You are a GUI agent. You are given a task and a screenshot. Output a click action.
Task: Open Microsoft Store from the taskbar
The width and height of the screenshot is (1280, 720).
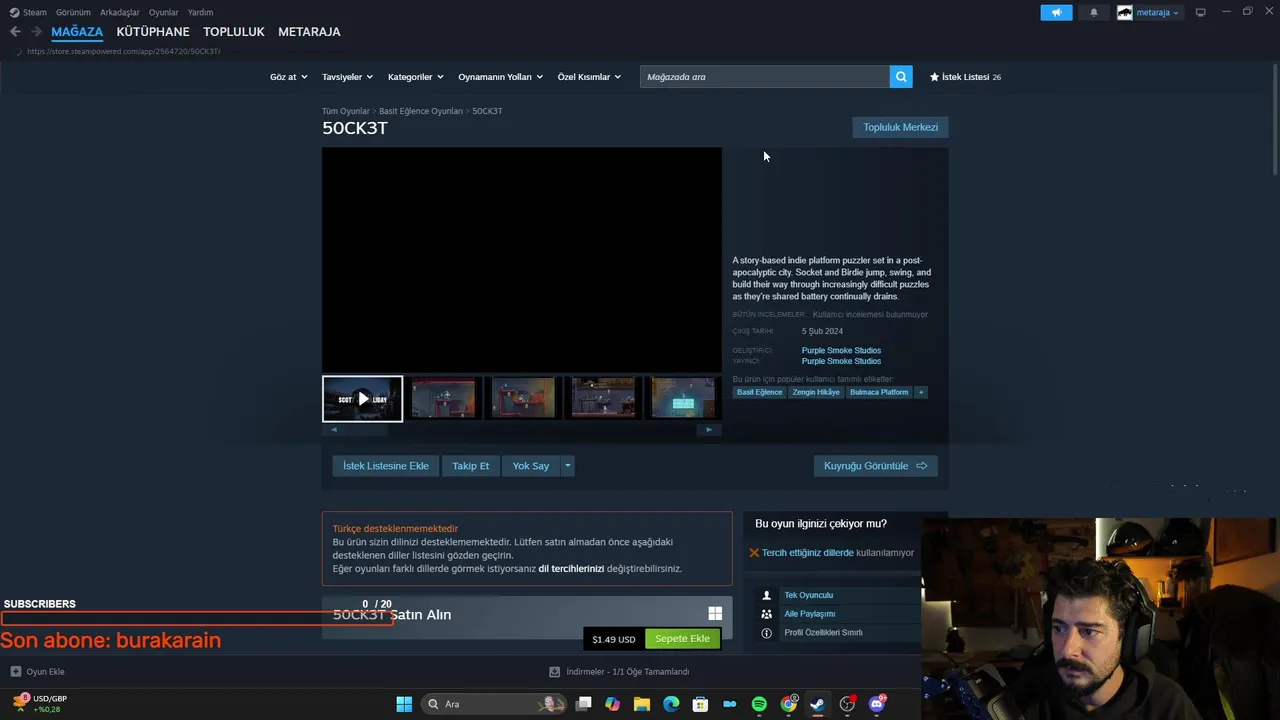(x=700, y=704)
